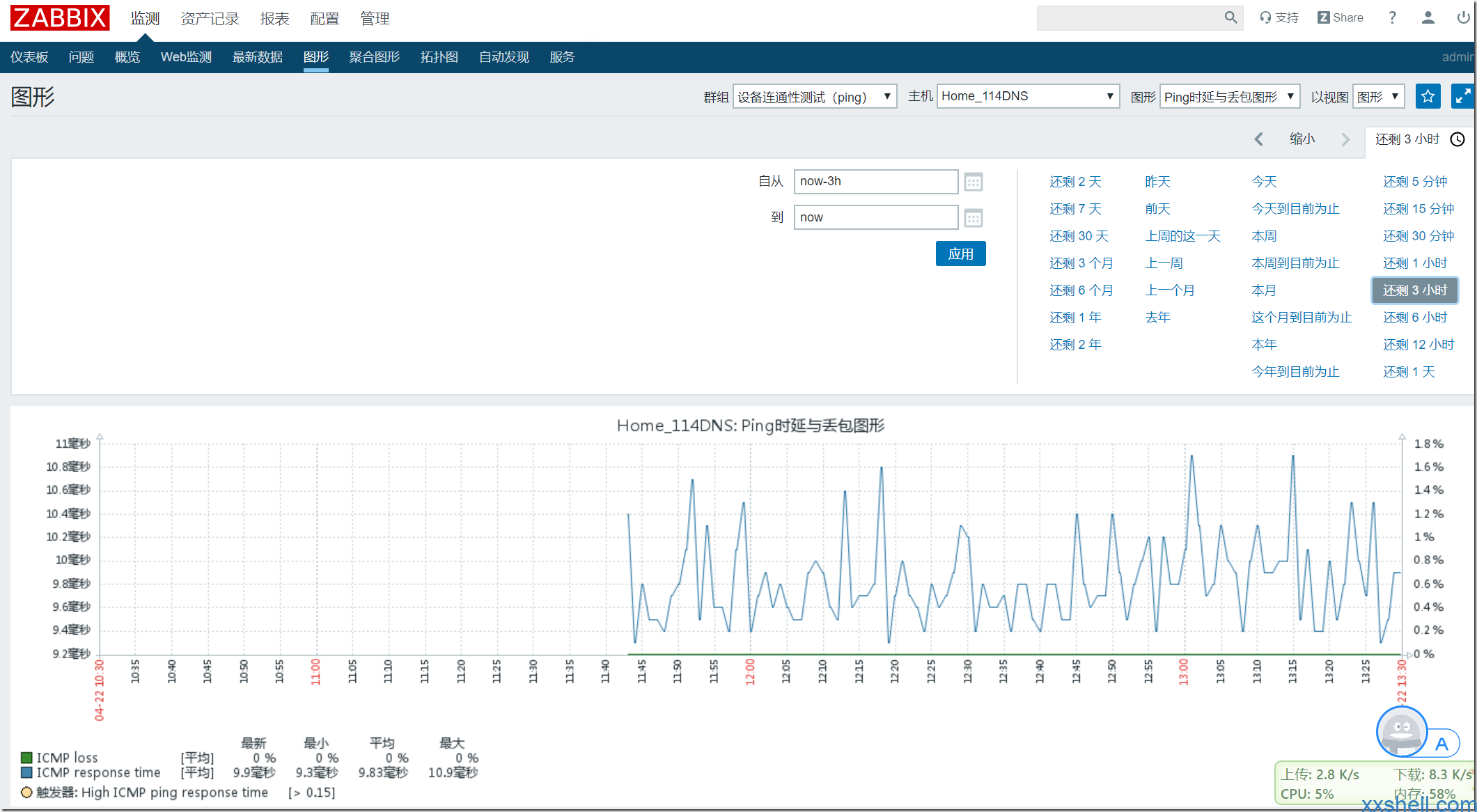Open the 管理 main menu
Screen dimensions: 1477x812
click(x=375, y=19)
